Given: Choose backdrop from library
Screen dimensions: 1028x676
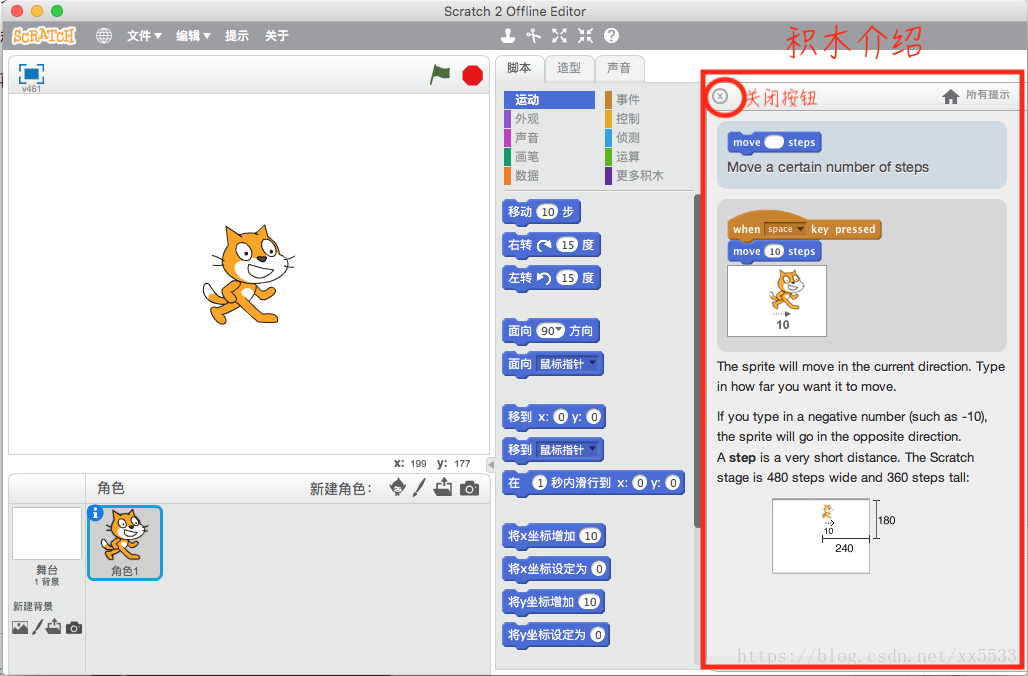Looking at the screenshot, I should click(20, 627).
